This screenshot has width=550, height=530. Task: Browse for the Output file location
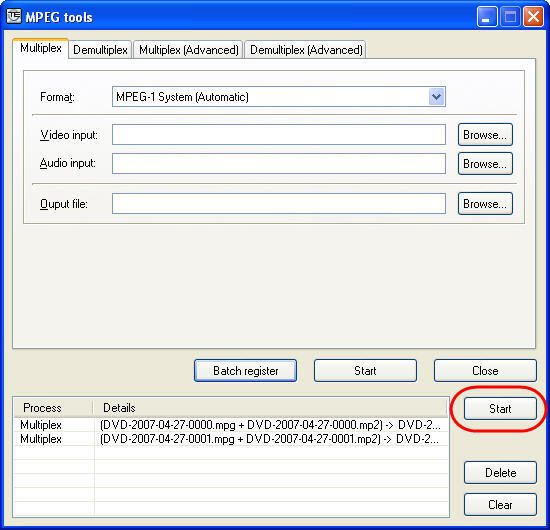(x=485, y=203)
